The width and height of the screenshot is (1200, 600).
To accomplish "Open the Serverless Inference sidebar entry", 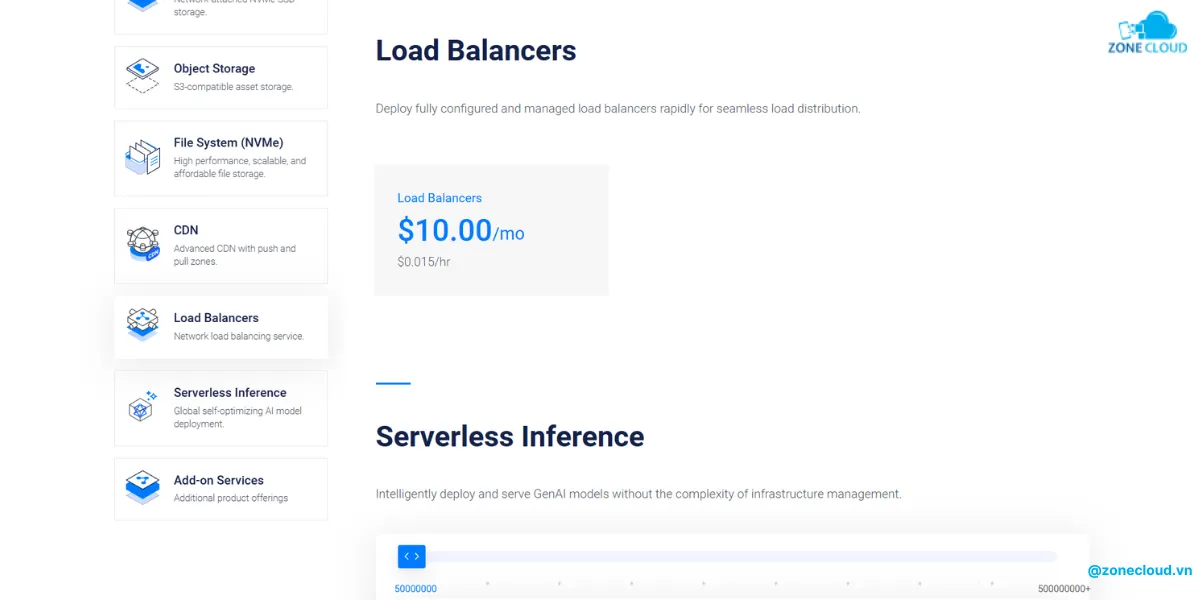I will click(221, 408).
